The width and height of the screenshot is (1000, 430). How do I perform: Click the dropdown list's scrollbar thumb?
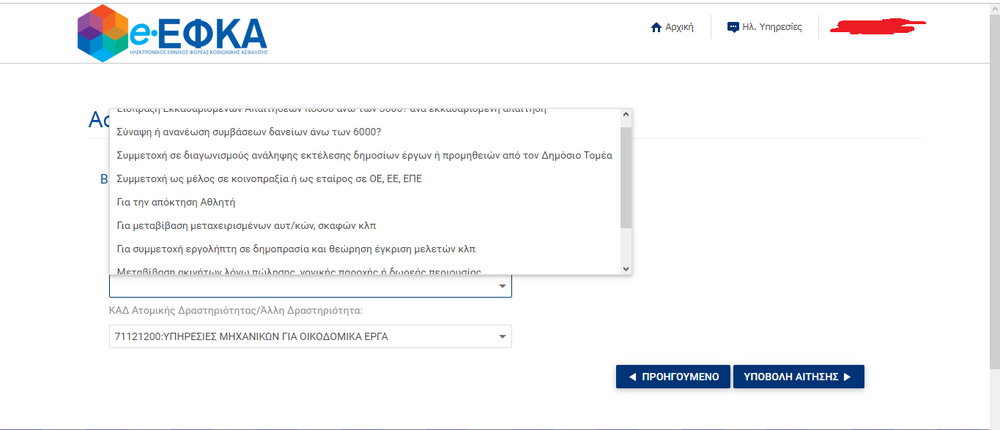click(x=626, y=177)
